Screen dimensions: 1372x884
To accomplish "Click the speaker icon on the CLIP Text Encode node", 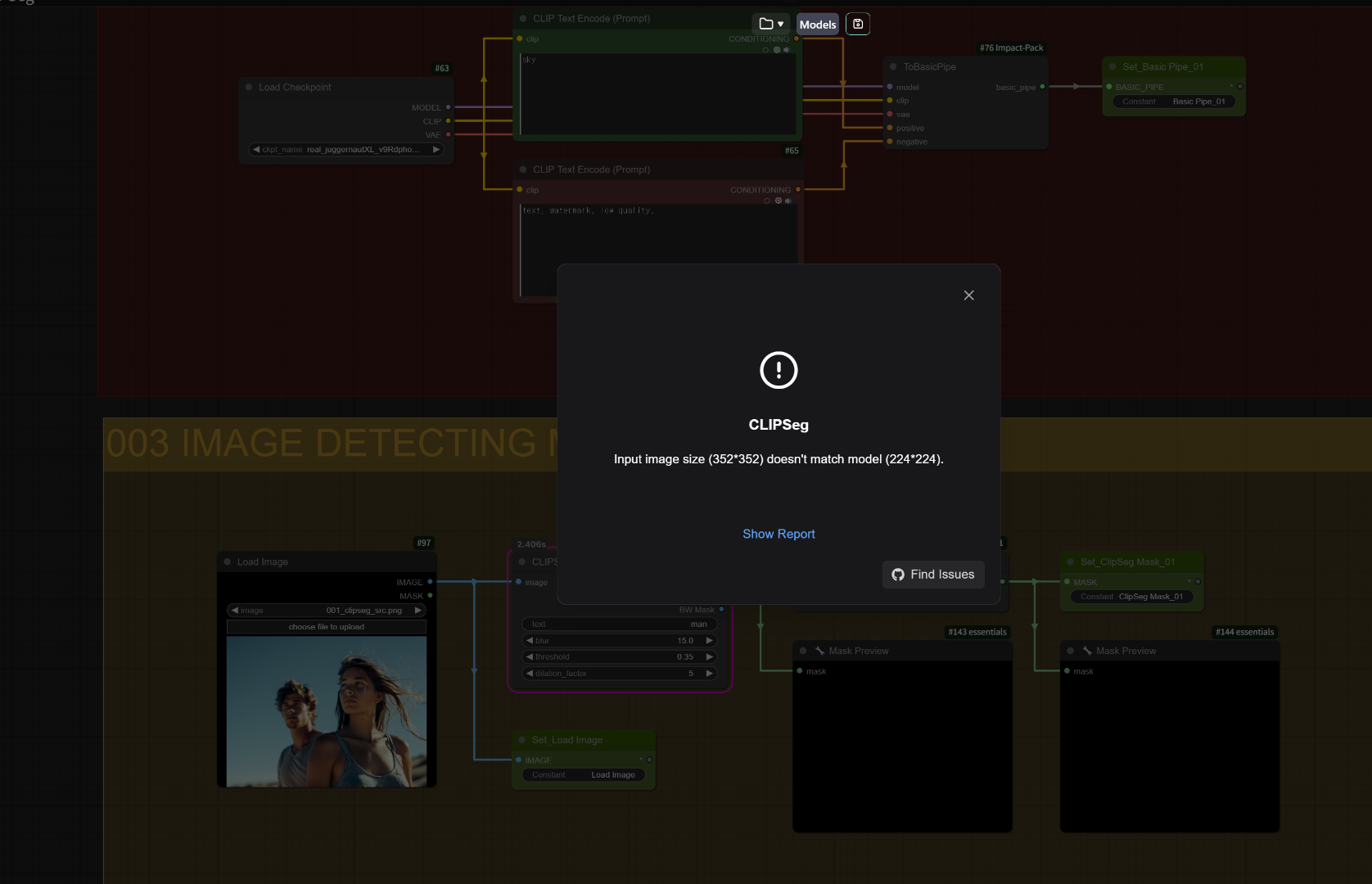I will point(788,50).
